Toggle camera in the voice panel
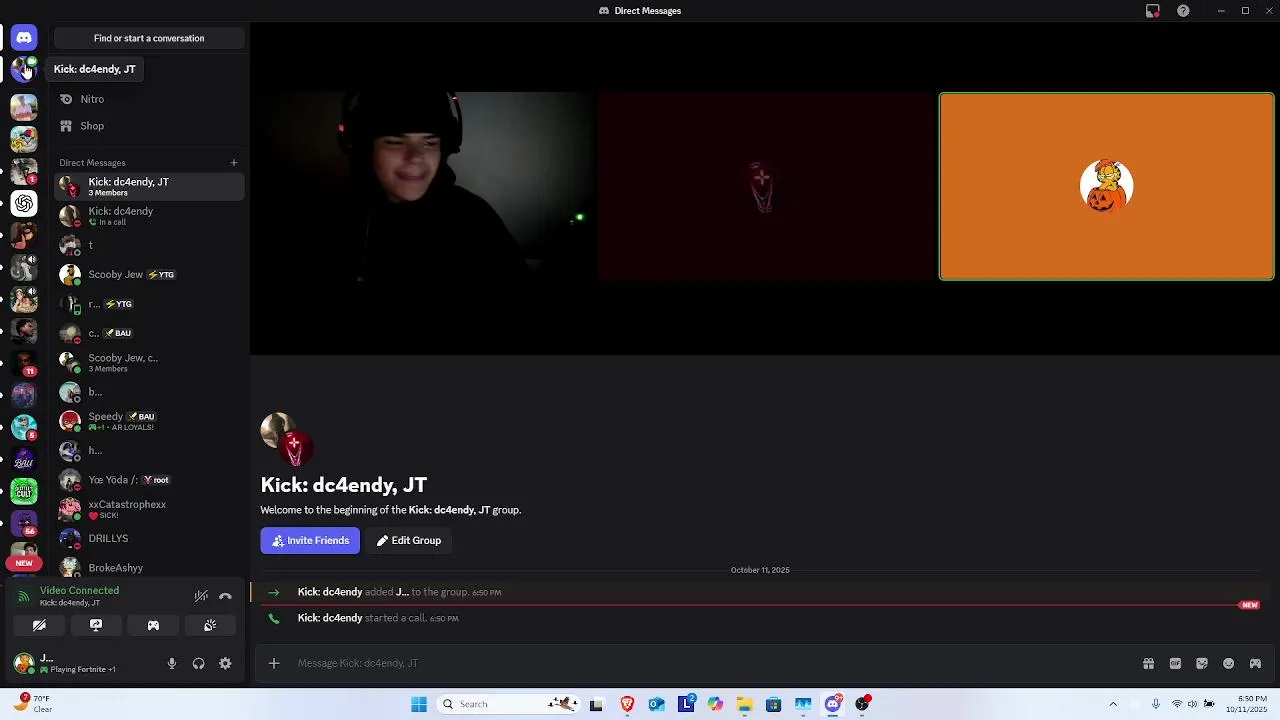Image resolution: width=1280 pixels, height=720 pixels. coord(39,625)
